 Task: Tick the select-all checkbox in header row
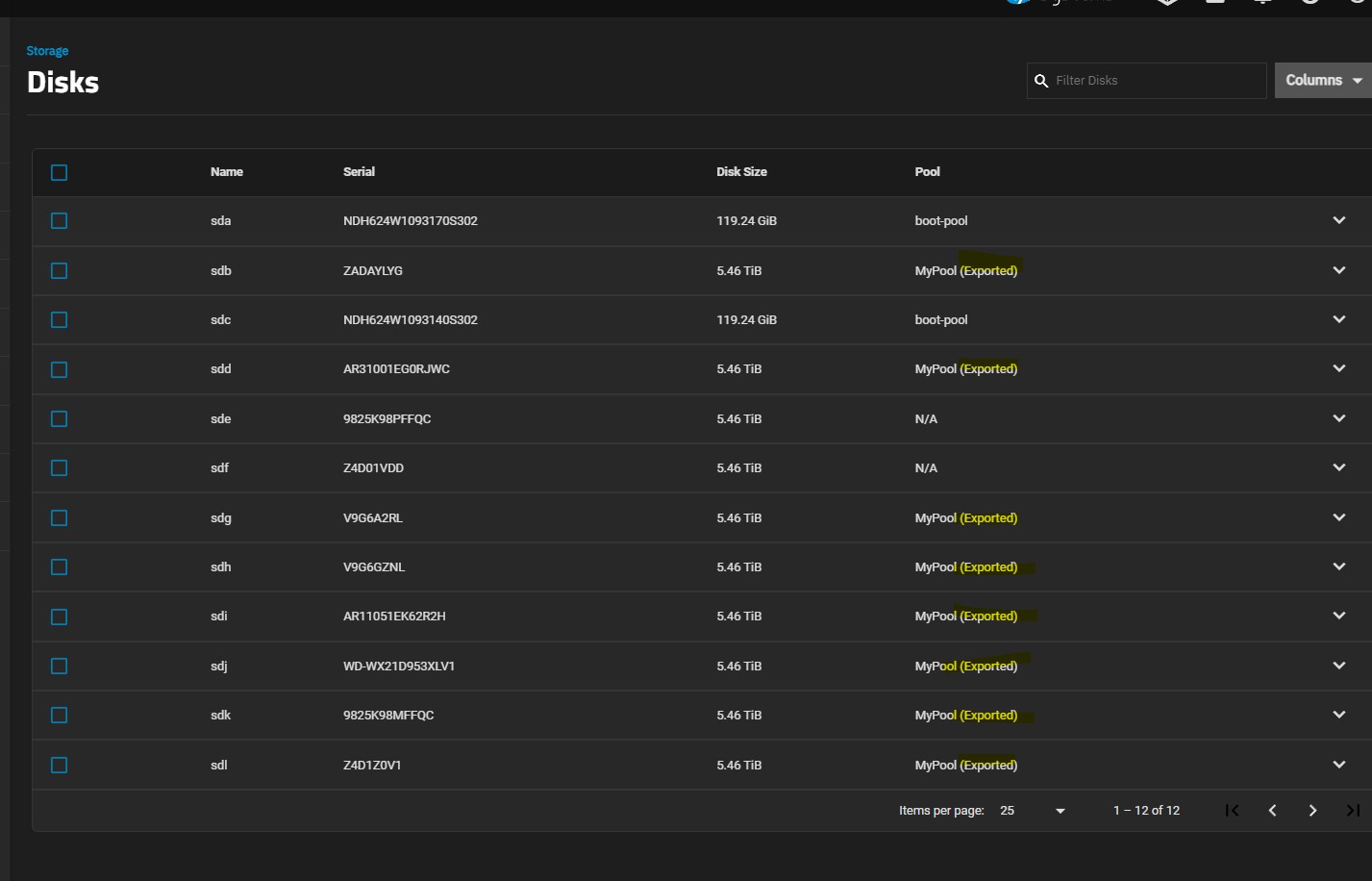[60, 173]
